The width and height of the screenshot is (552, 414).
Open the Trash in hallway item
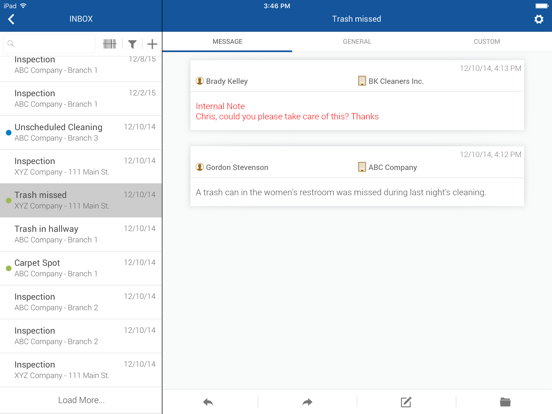pyautogui.click(x=81, y=234)
